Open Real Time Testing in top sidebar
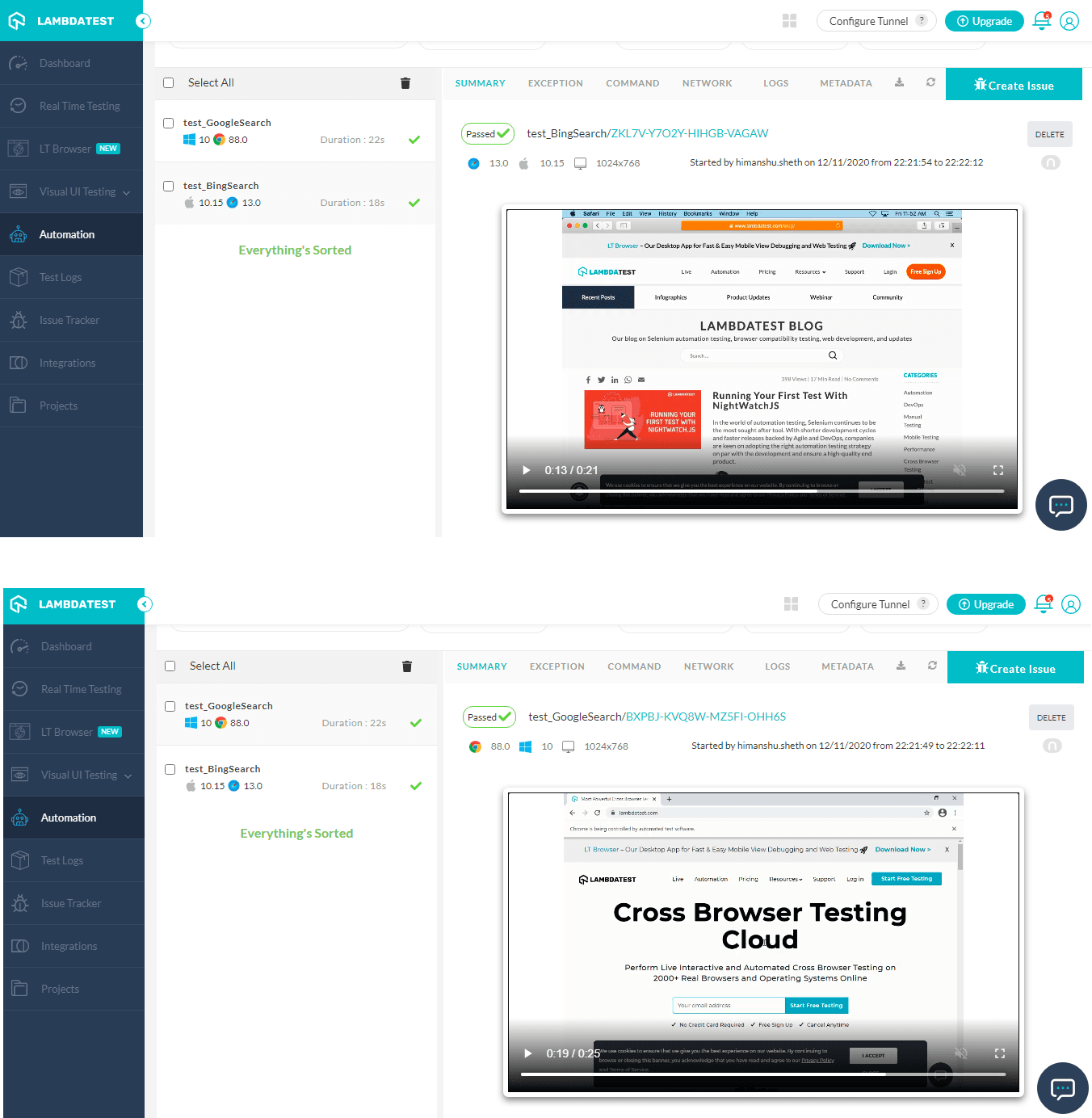Screen dimensions: 1092x1118 (x=71, y=106)
